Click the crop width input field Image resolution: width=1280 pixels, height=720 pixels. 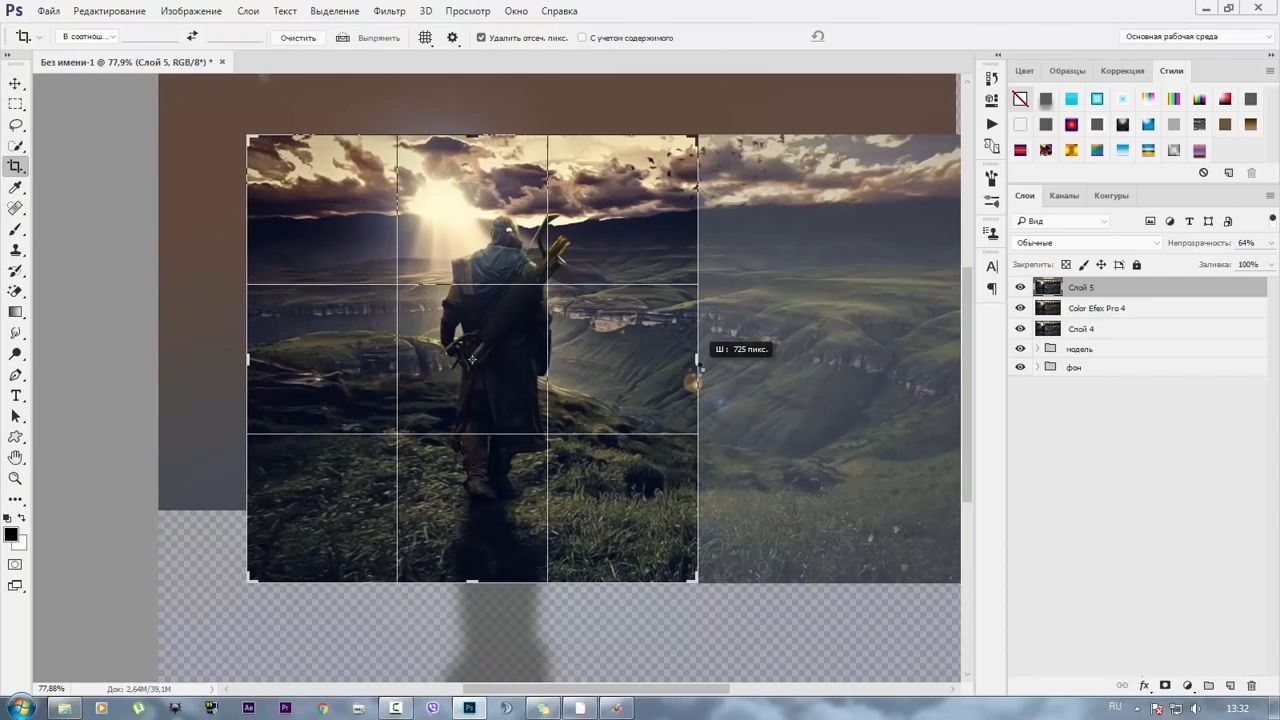coord(149,37)
